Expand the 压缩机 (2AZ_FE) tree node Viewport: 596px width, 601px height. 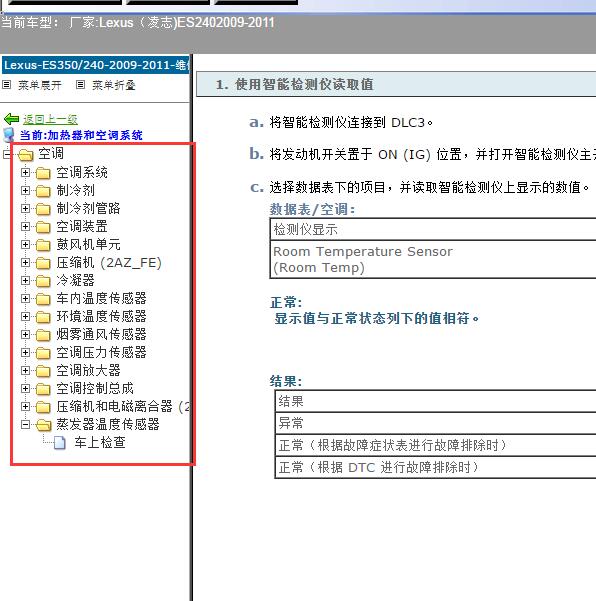point(25,263)
